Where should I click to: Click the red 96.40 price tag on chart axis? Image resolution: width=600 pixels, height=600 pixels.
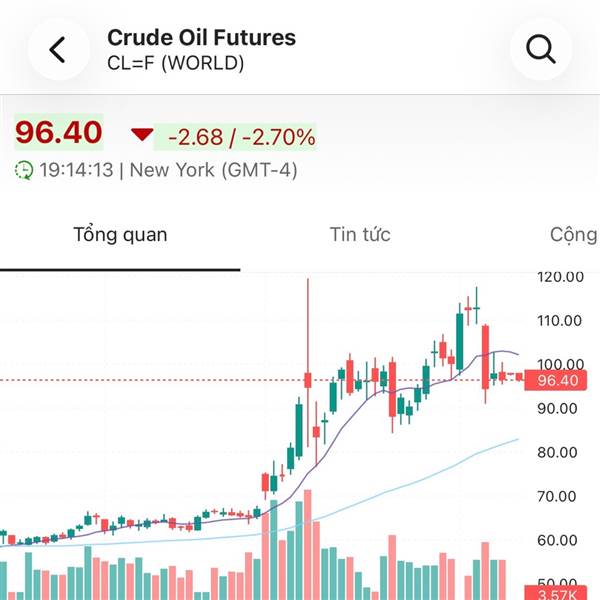(558, 380)
